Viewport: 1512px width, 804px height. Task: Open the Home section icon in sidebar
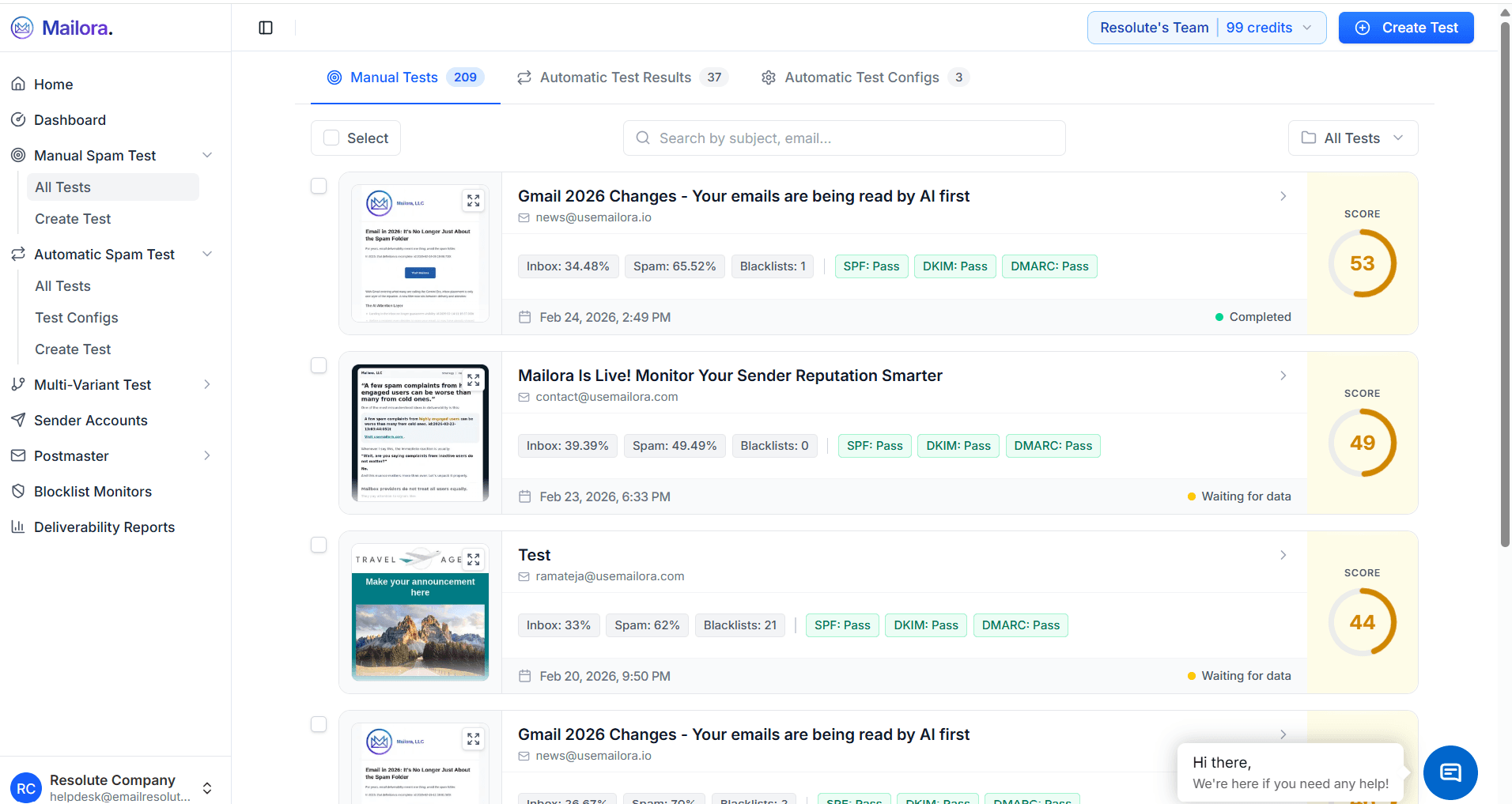pos(19,83)
